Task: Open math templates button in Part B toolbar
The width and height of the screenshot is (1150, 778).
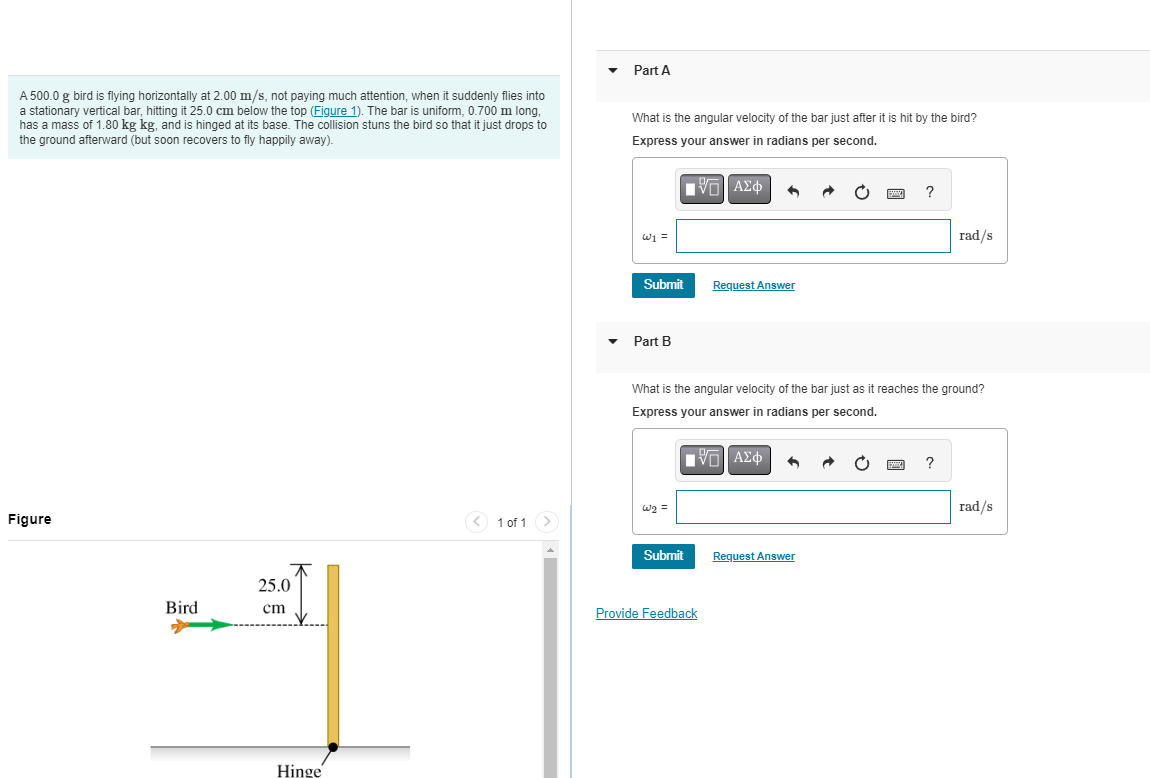Action: coord(702,460)
